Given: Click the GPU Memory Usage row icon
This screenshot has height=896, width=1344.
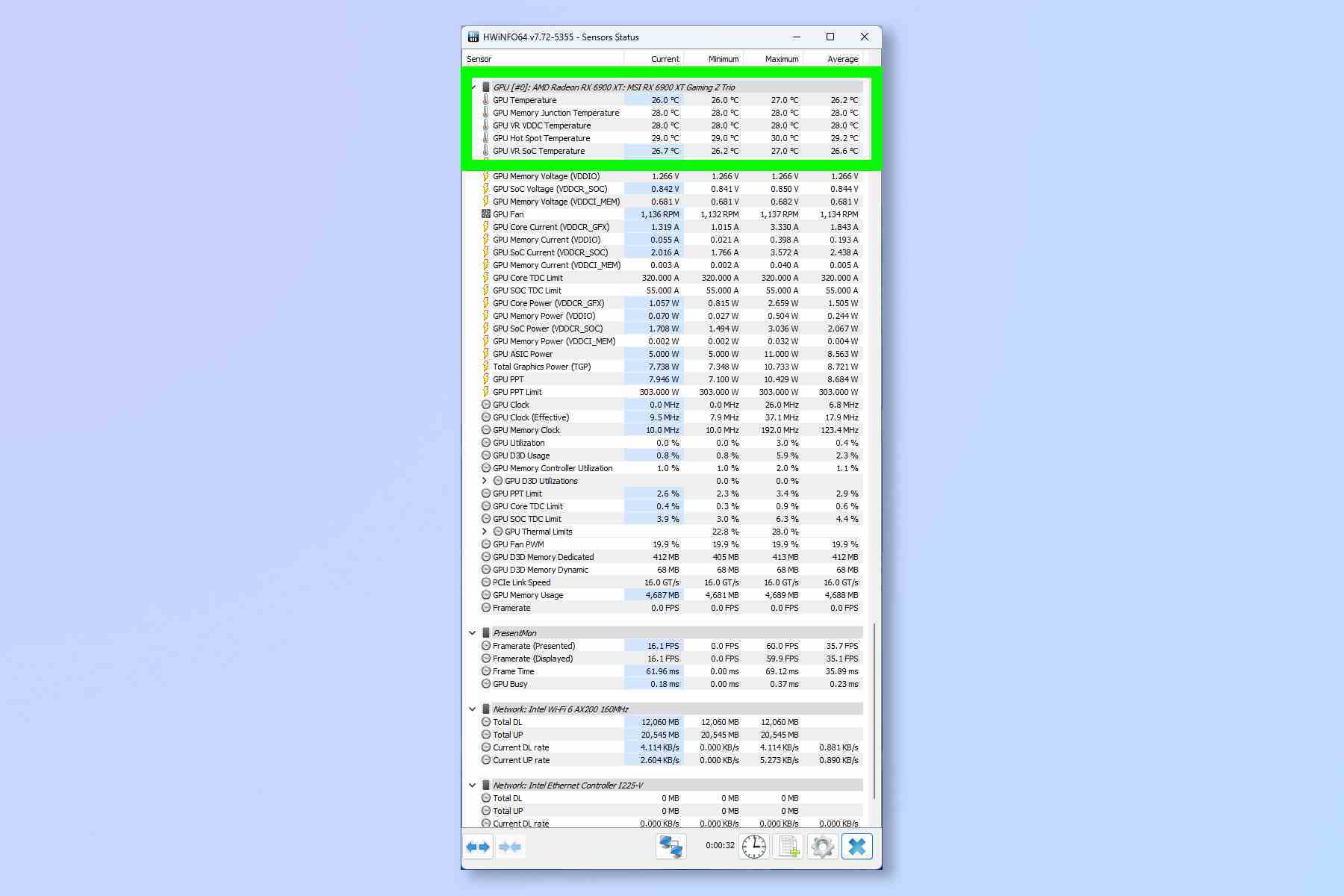Looking at the screenshot, I should [486, 595].
